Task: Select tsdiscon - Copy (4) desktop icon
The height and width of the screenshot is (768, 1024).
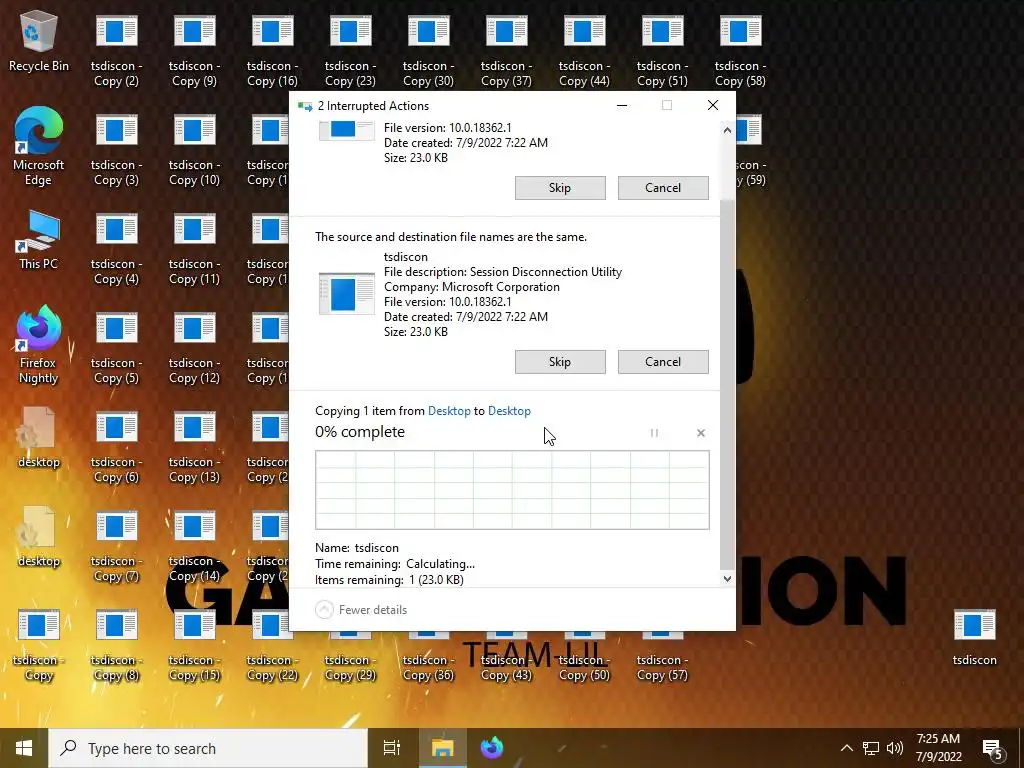Action: [116, 250]
